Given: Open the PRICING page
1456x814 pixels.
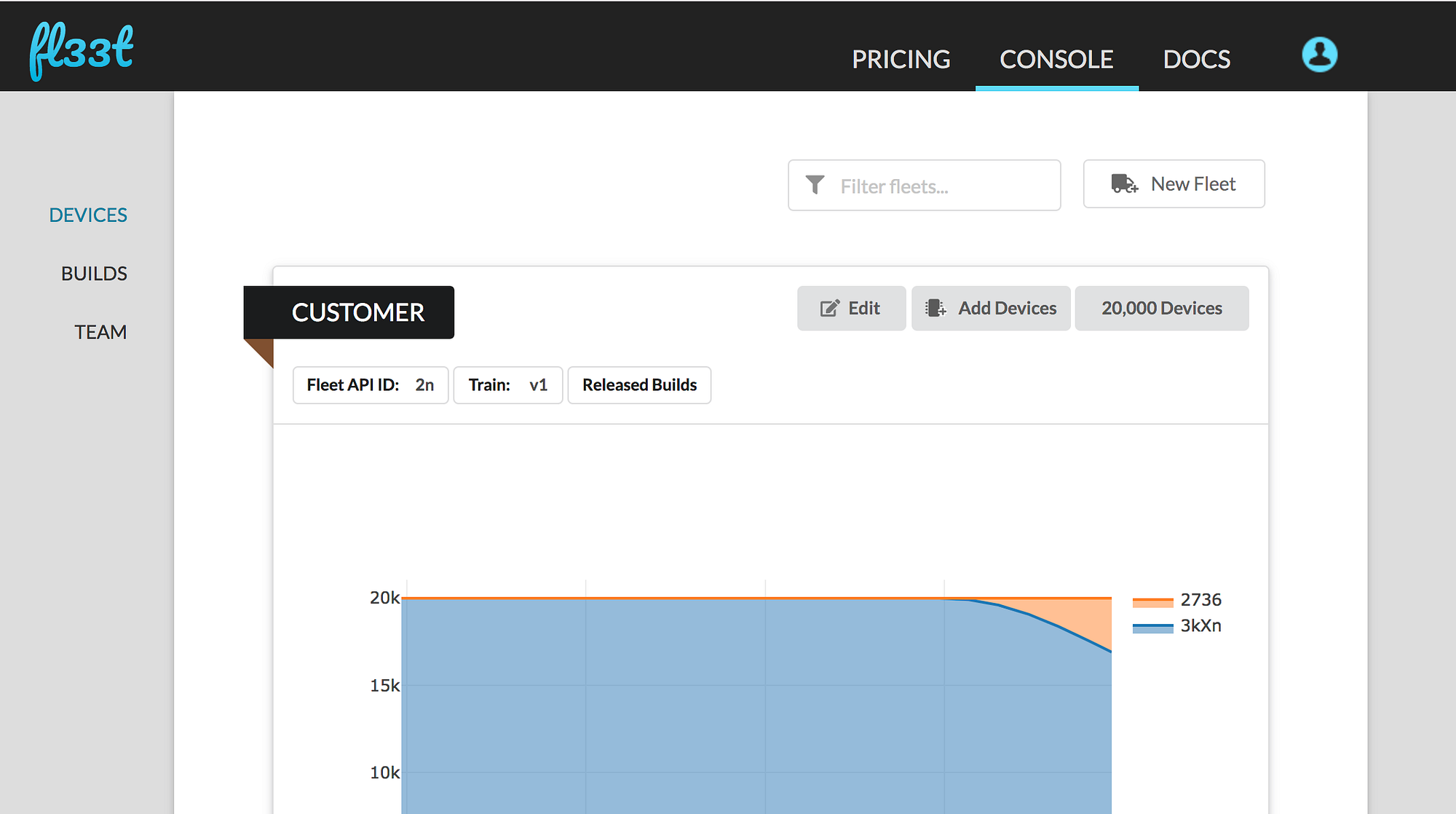Looking at the screenshot, I should pyautogui.click(x=901, y=59).
